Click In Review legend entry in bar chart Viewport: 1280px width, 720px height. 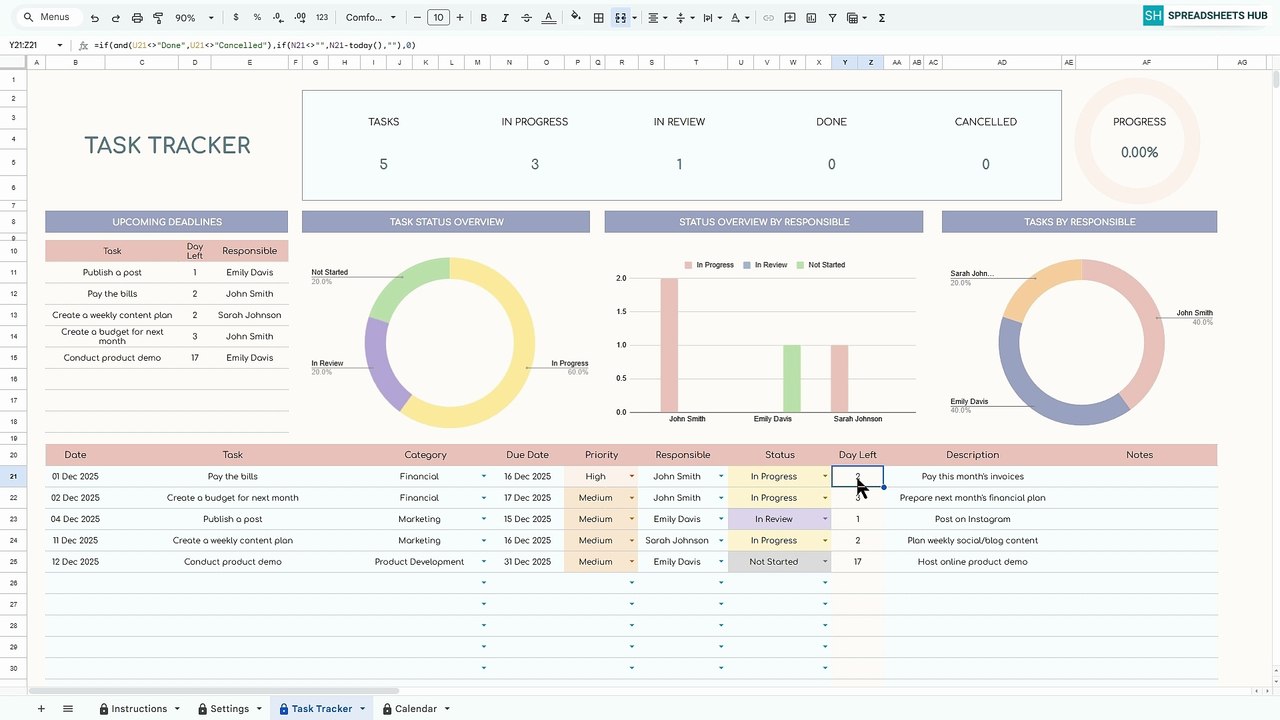click(766, 265)
